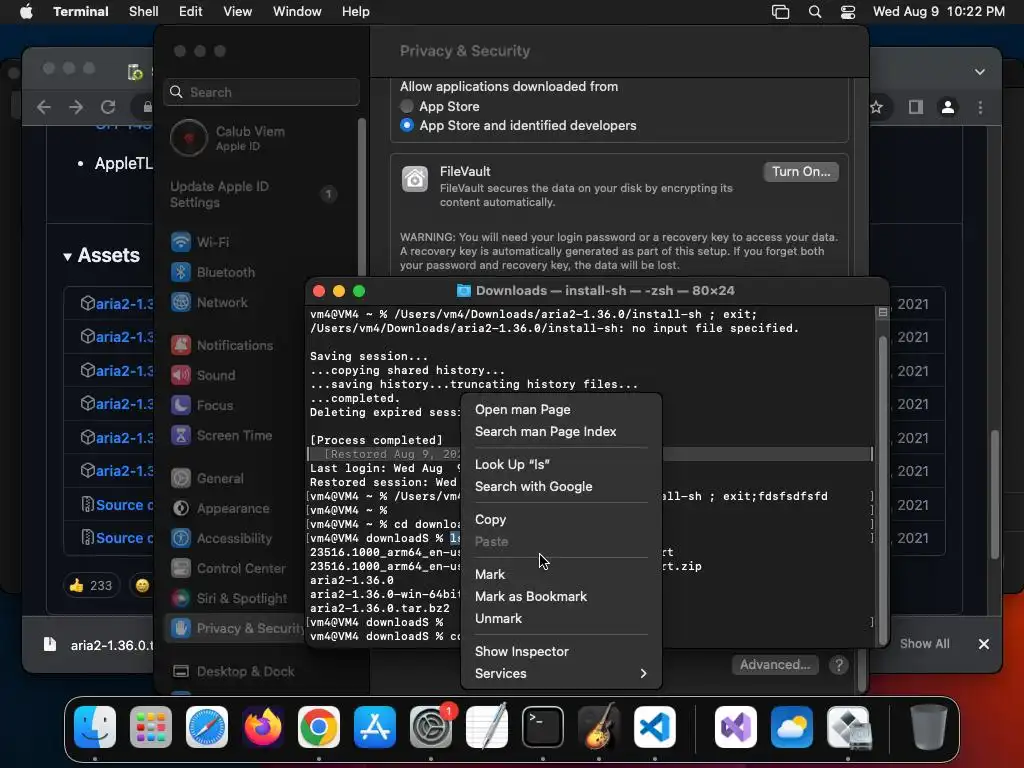Click Chrome back arrow button

click(x=43, y=107)
